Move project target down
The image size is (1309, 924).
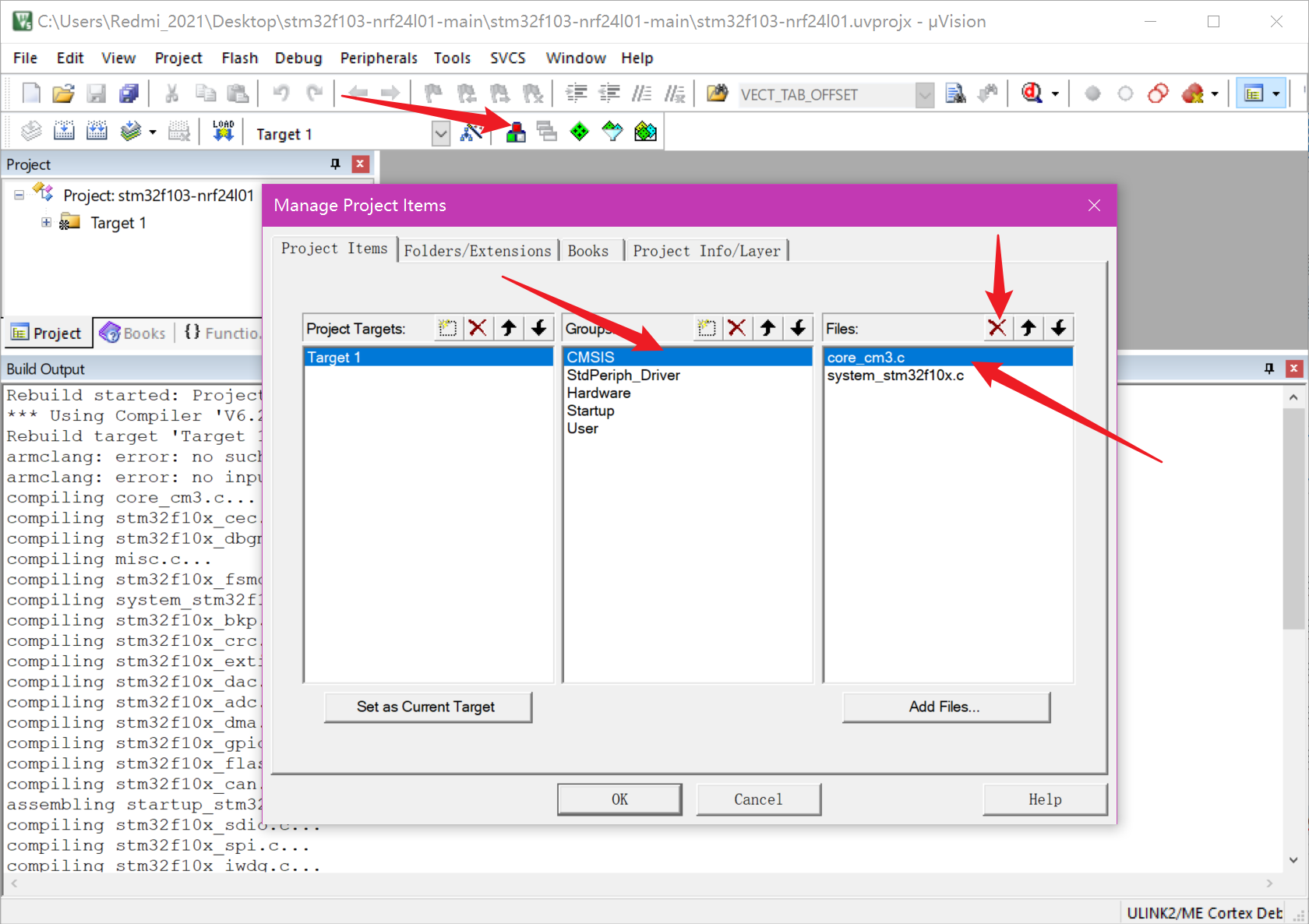(x=538, y=328)
